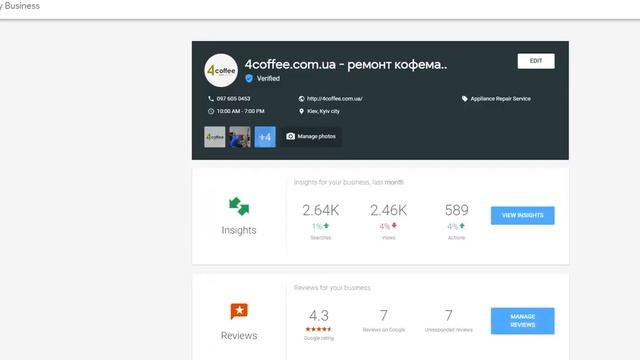Click Manage photos button
Viewport: 640px width, 360px height.
pos(311,136)
